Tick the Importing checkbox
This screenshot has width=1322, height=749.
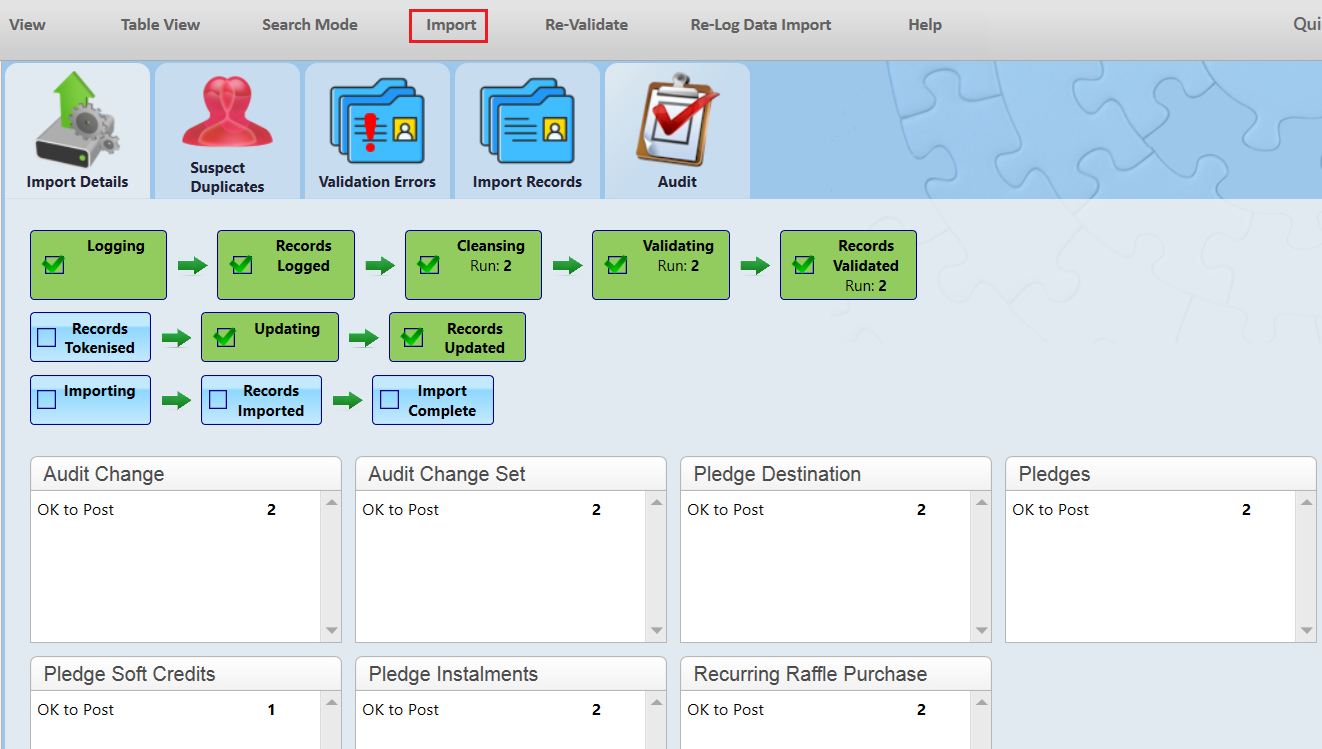tap(46, 400)
